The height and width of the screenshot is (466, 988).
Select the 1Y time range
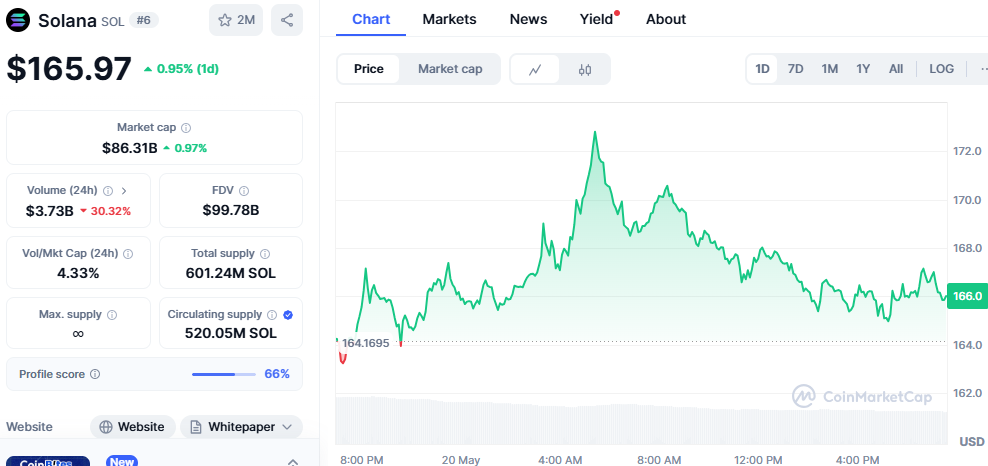pyautogui.click(x=863, y=69)
